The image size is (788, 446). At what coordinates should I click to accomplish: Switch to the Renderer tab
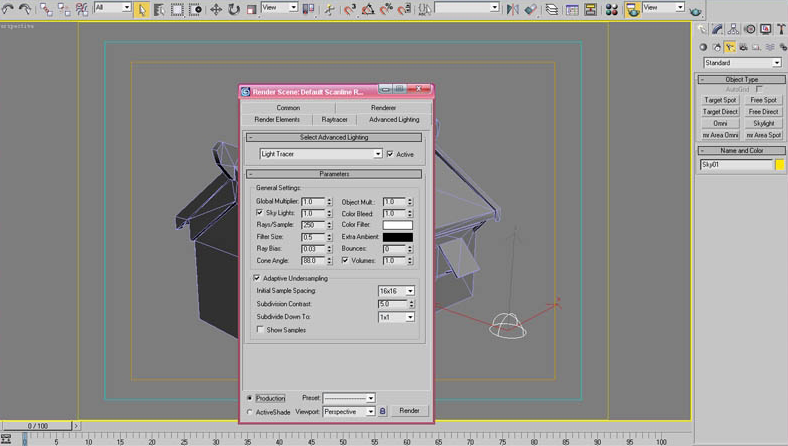(x=383, y=108)
